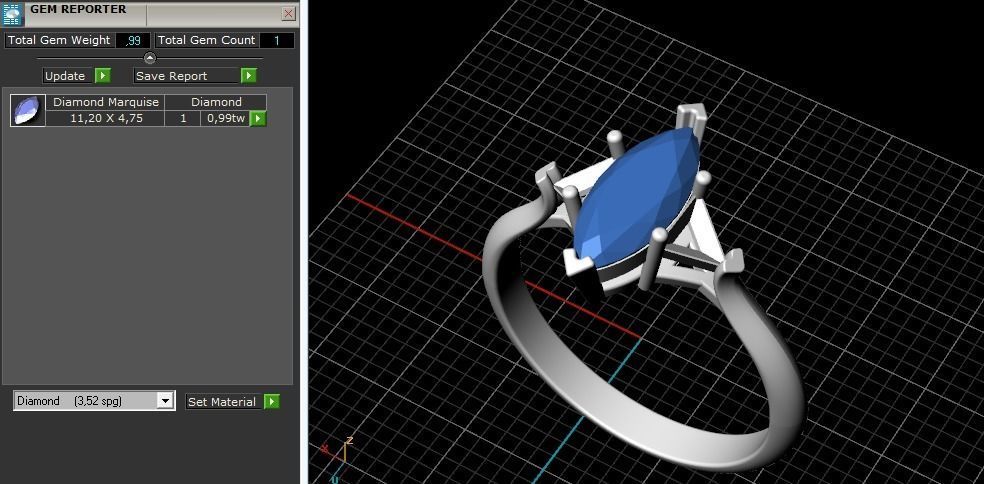Click the Gem Reporter panel icon

pos(13,14)
